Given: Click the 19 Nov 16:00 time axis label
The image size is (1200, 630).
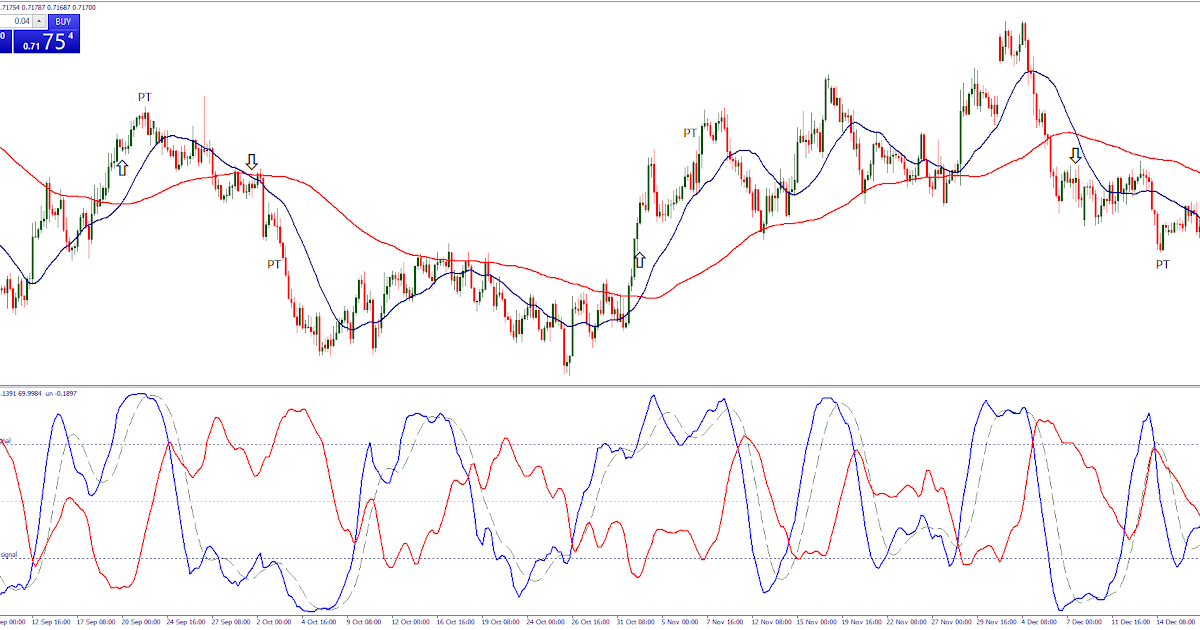Looking at the screenshot, I should [861, 622].
